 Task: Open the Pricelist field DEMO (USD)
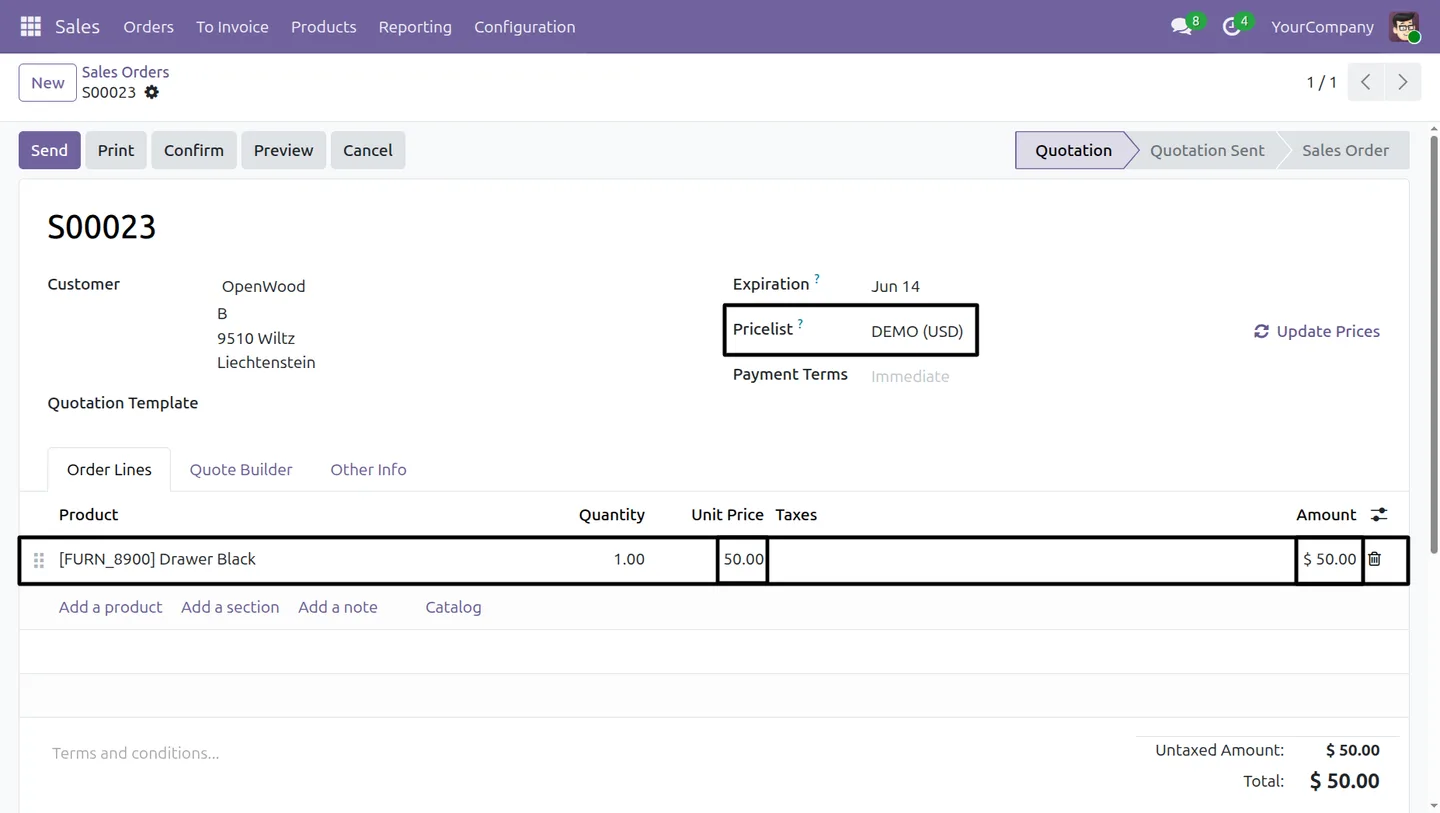point(917,331)
